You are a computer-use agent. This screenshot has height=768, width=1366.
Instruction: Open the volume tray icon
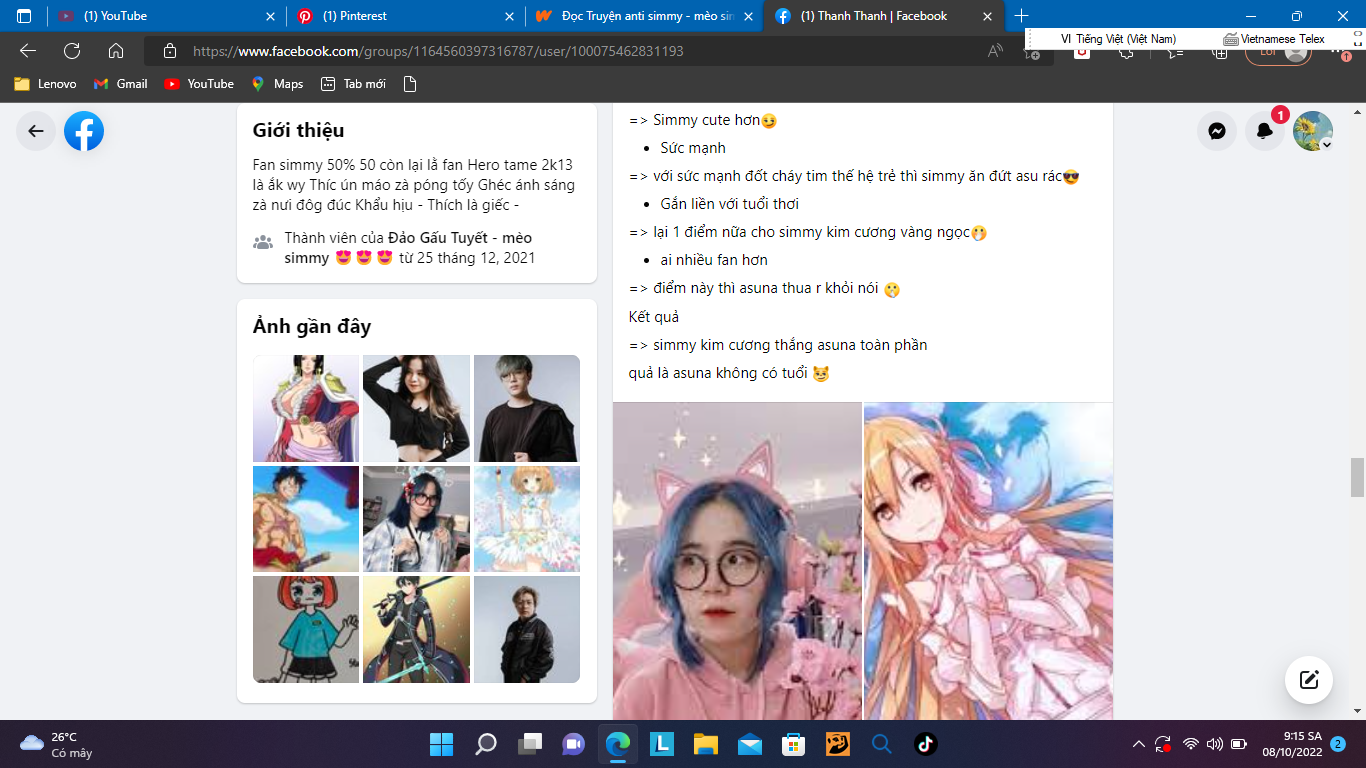coord(1214,744)
